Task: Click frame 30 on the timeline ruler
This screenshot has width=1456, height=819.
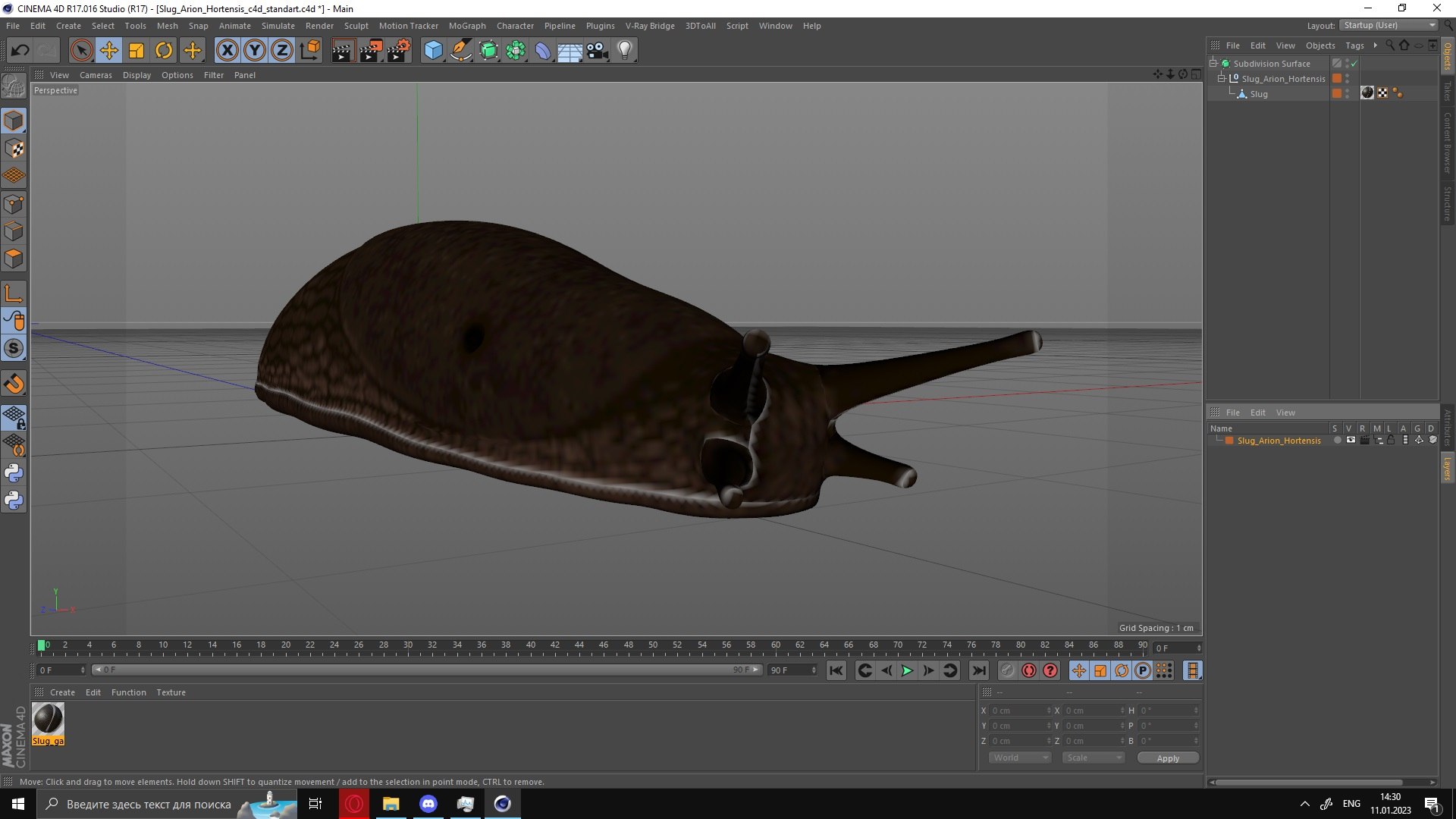Action: coord(408,647)
